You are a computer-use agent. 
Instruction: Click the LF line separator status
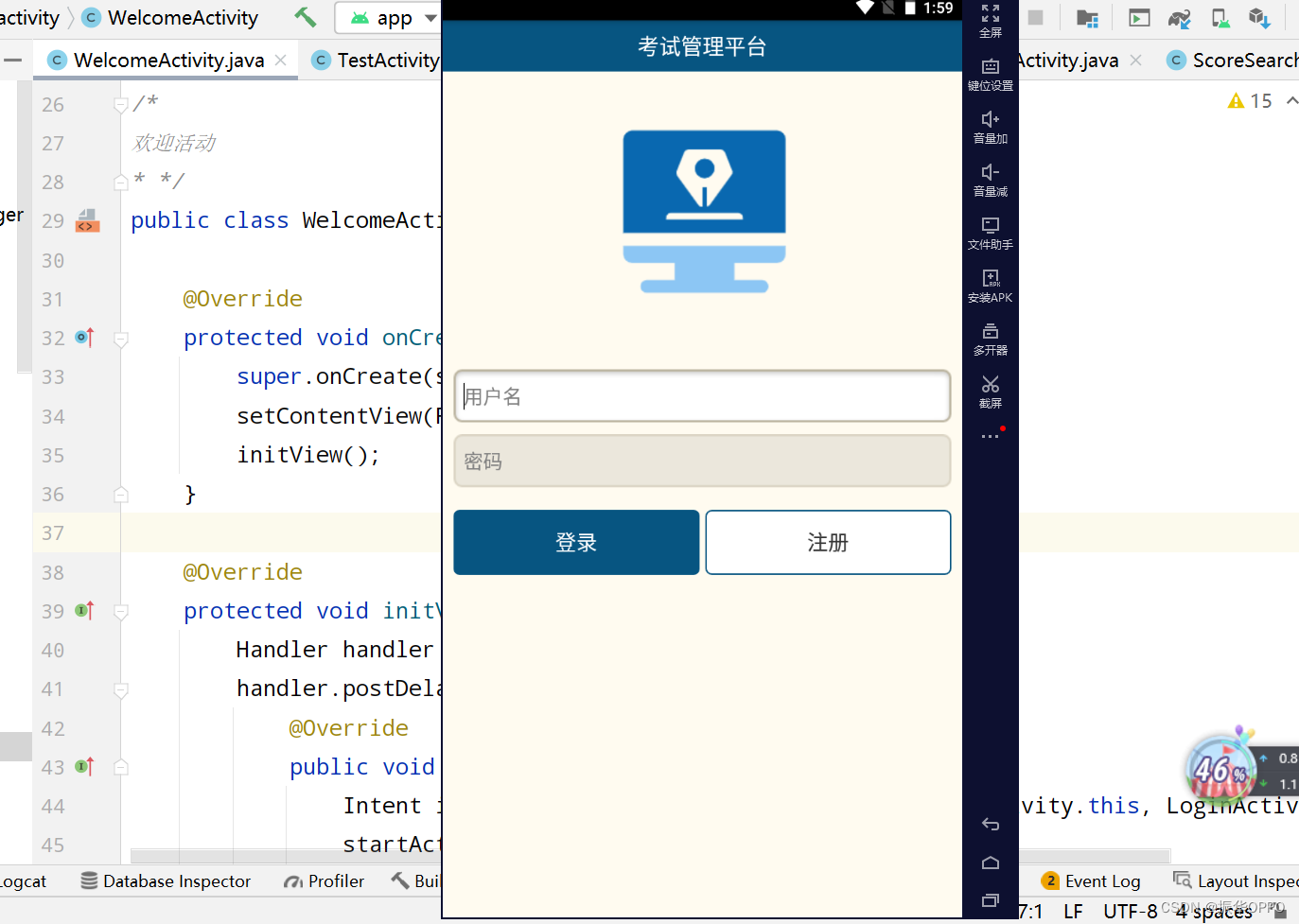pos(1073,911)
